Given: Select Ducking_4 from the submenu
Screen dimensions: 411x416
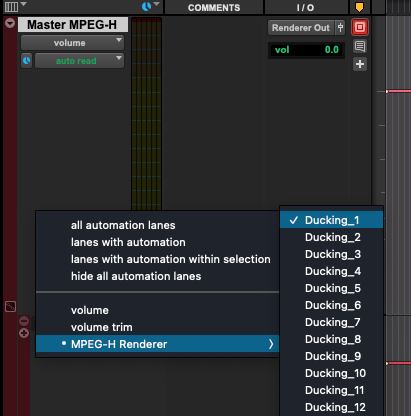Looking at the screenshot, I should pyautogui.click(x=332, y=271).
